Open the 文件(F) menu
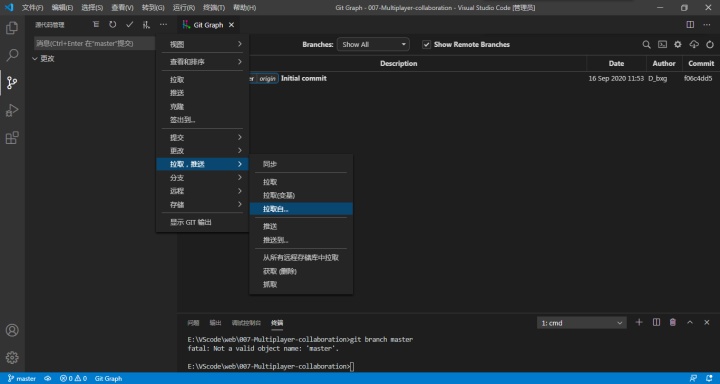This screenshot has width=720, height=384. point(33,8)
